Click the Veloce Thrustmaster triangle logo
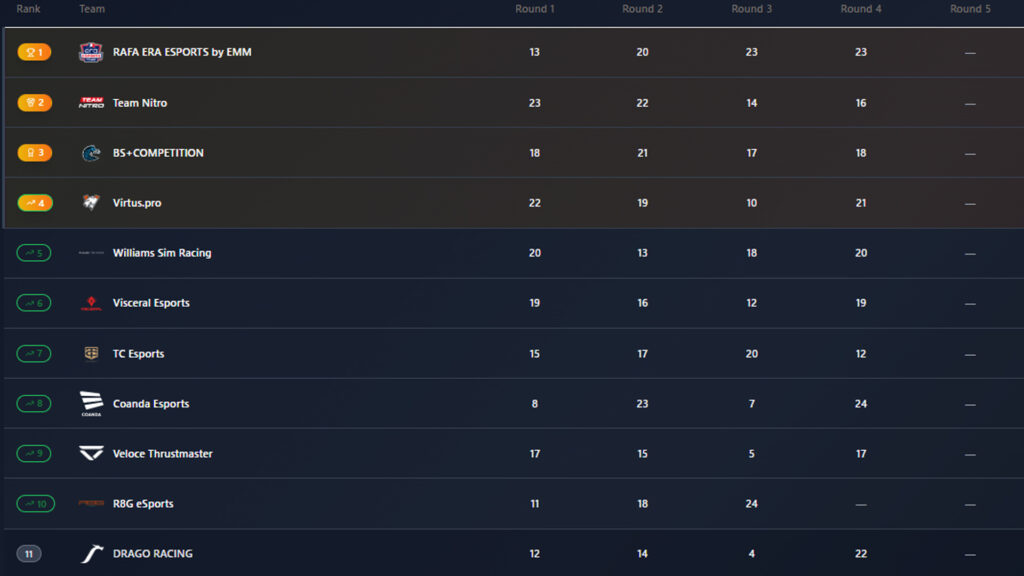The height and width of the screenshot is (576, 1024). 90,453
